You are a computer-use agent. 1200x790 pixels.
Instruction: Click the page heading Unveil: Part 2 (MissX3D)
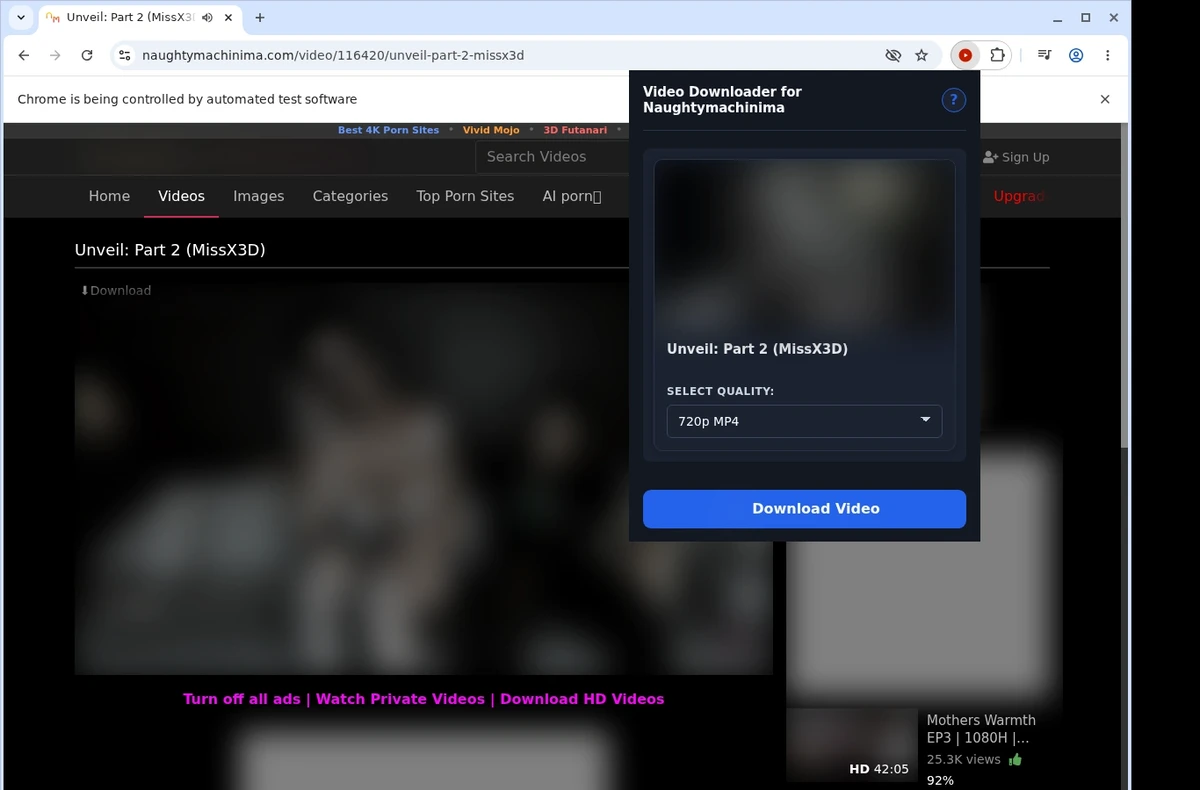click(170, 250)
